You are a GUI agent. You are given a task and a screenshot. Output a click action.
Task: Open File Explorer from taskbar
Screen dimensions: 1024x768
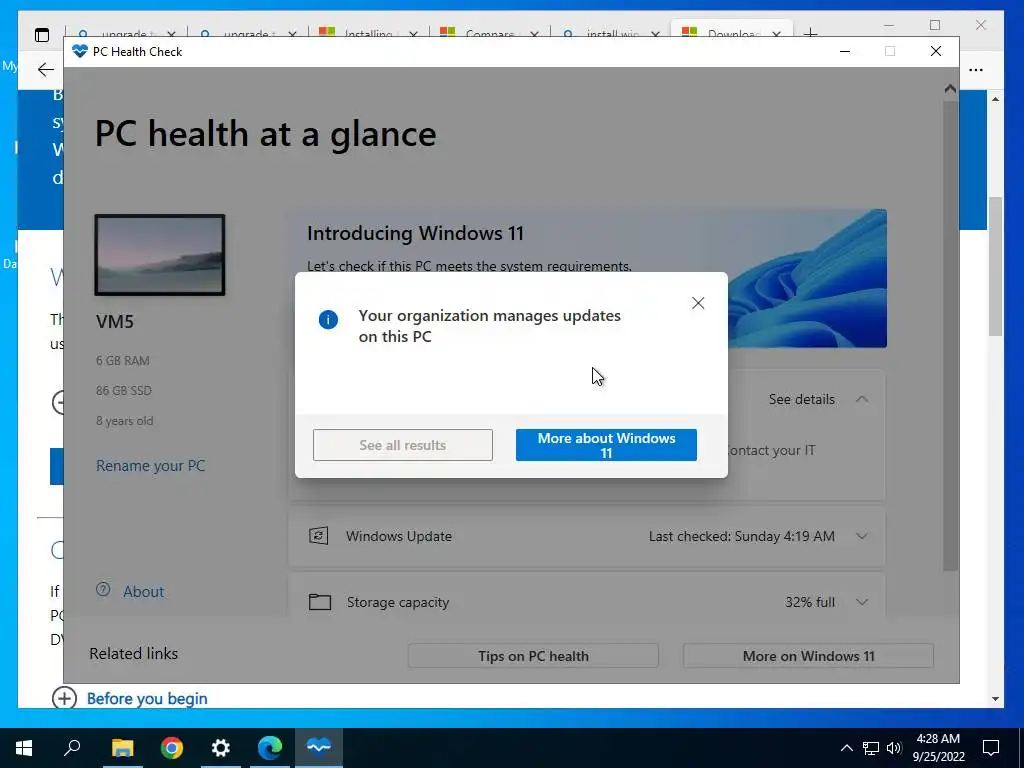pyautogui.click(x=122, y=748)
